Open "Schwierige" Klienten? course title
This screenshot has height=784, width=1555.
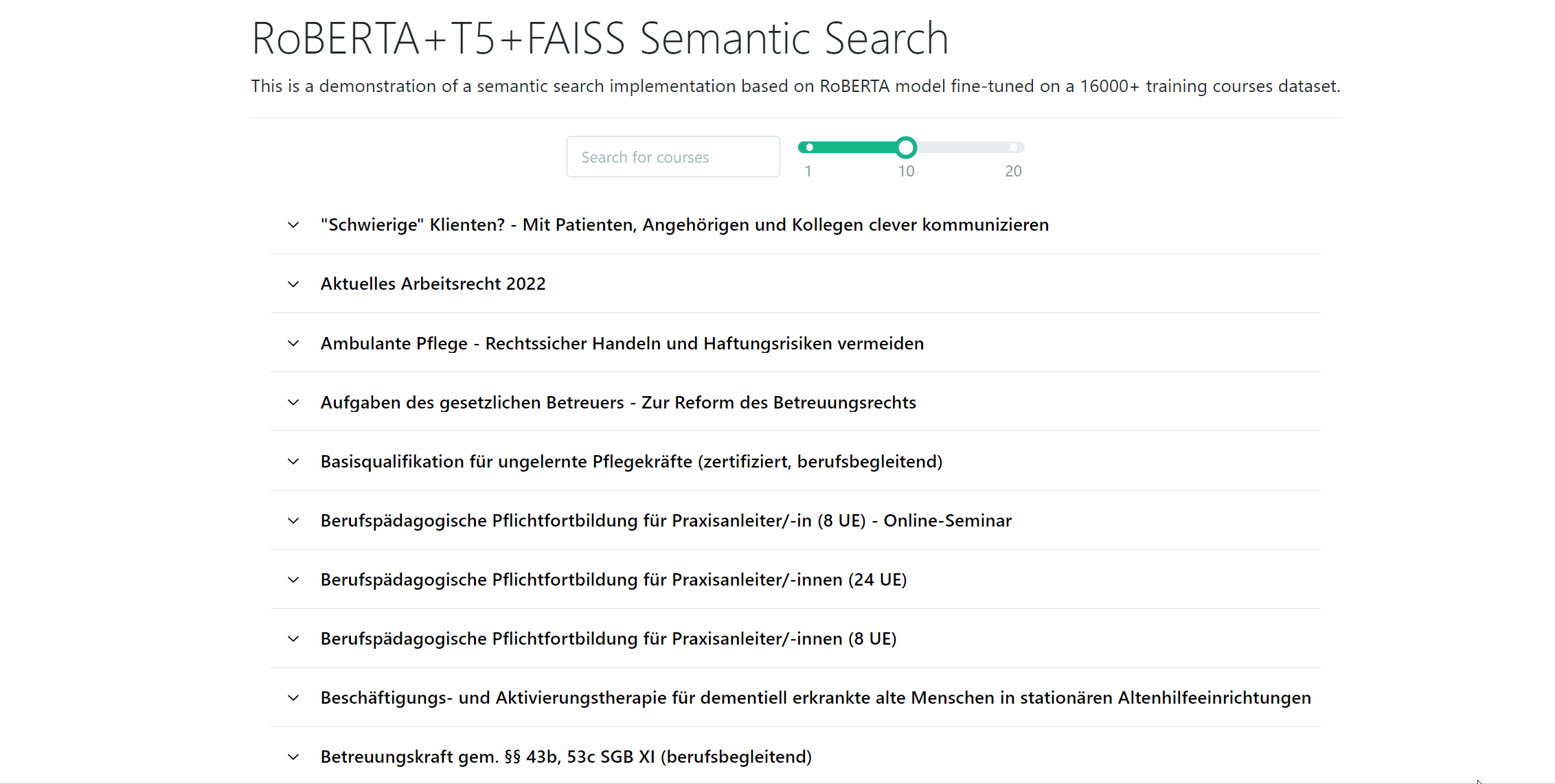(x=684, y=224)
